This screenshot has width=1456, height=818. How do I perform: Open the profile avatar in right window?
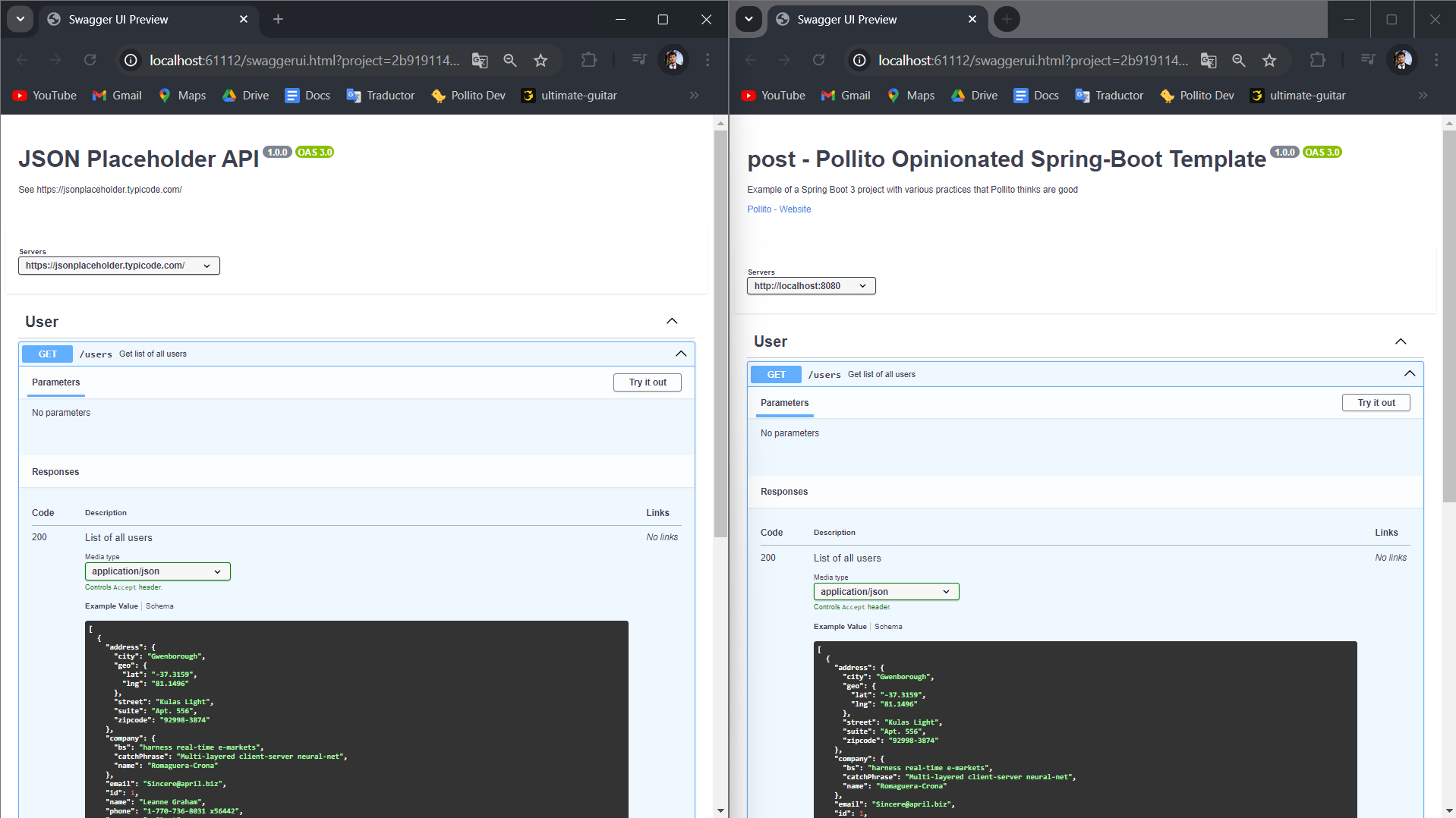click(1402, 60)
